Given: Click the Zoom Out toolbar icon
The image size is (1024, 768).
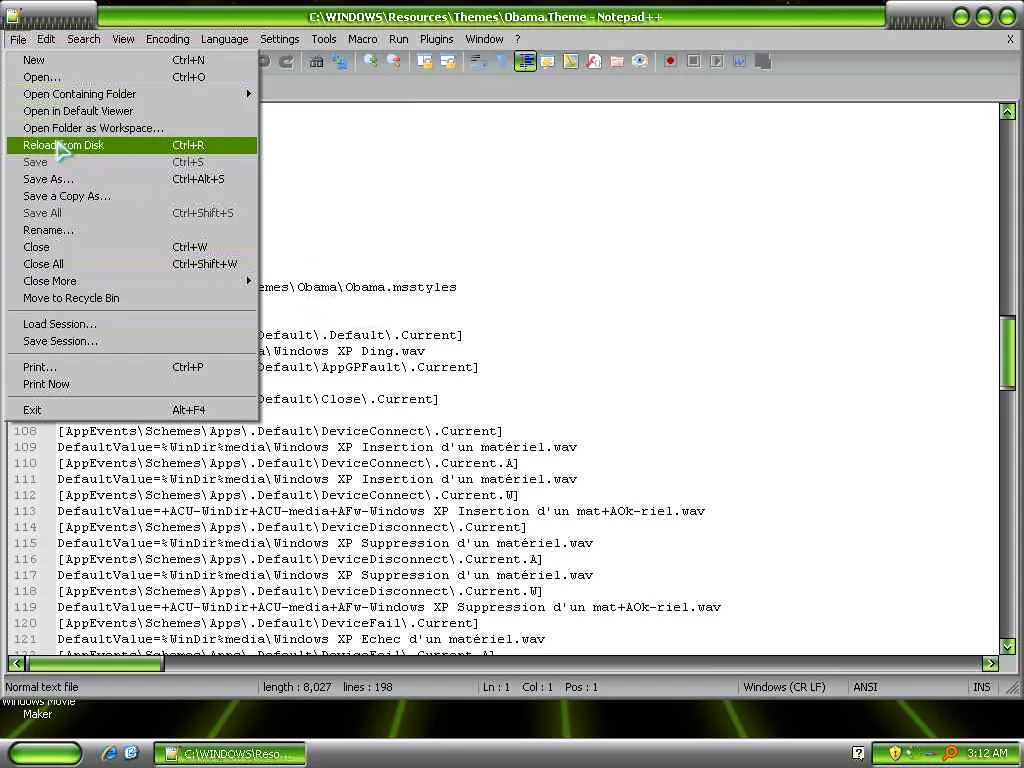Looking at the screenshot, I should click(394, 62).
